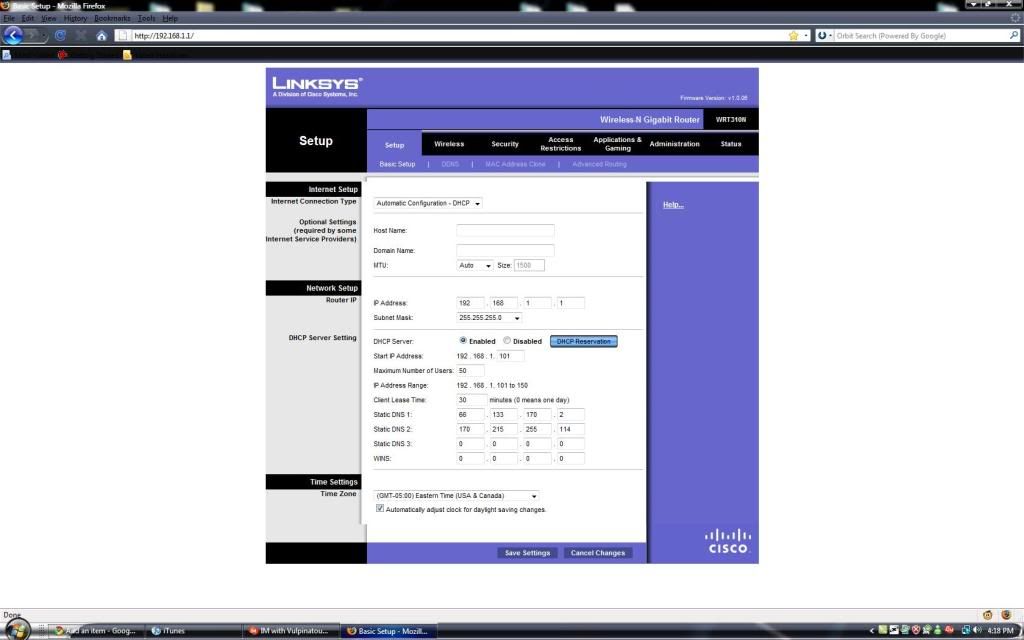
Task: Open the File menu
Action: [9, 18]
